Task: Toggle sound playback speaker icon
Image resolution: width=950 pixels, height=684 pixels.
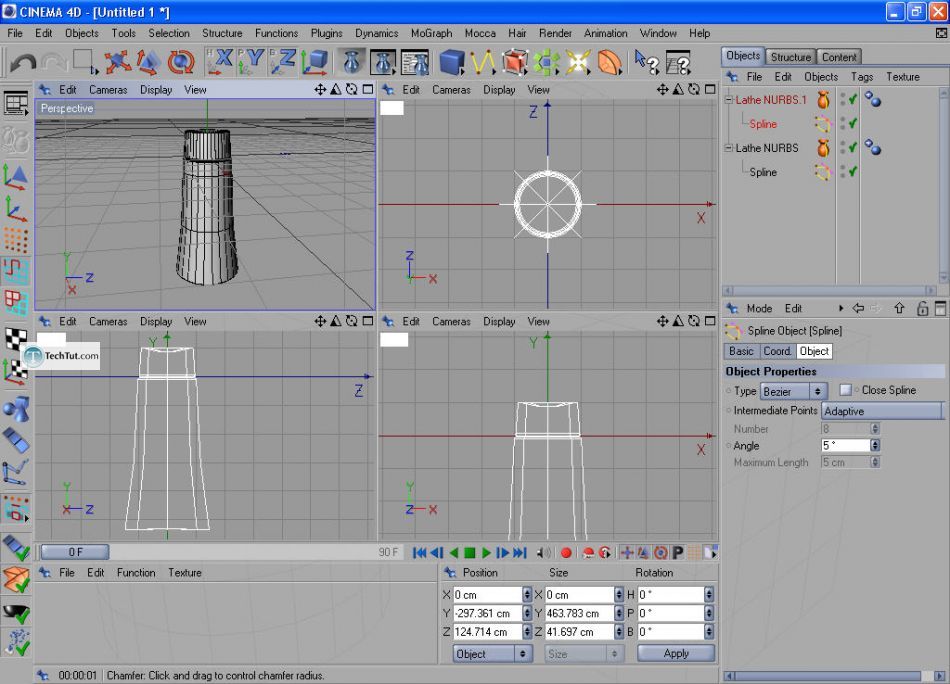Action: pyautogui.click(x=543, y=553)
